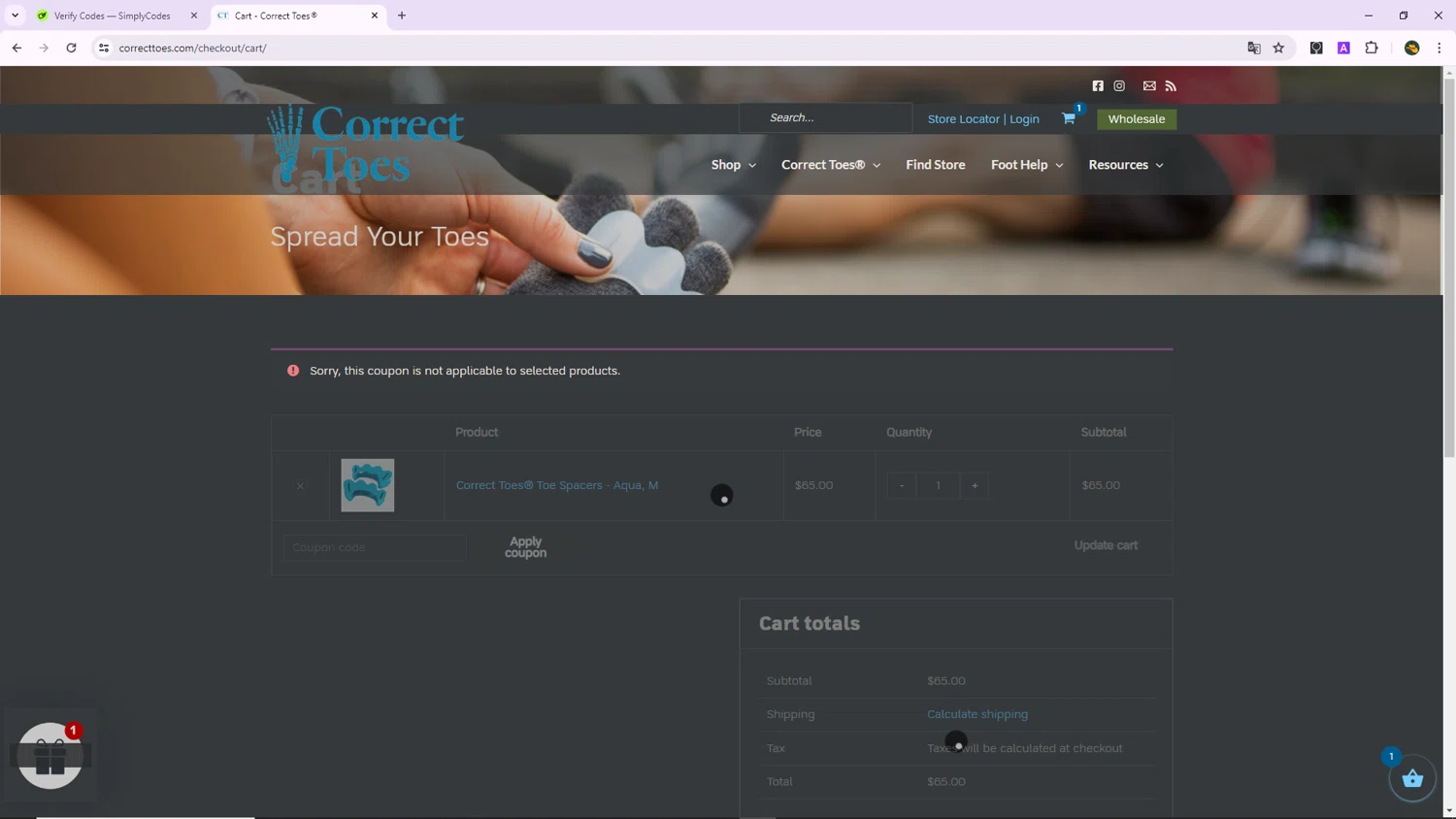Expand the Correct Toes® menu
This screenshot has height=819, width=1456.
[x=831, y=165]
